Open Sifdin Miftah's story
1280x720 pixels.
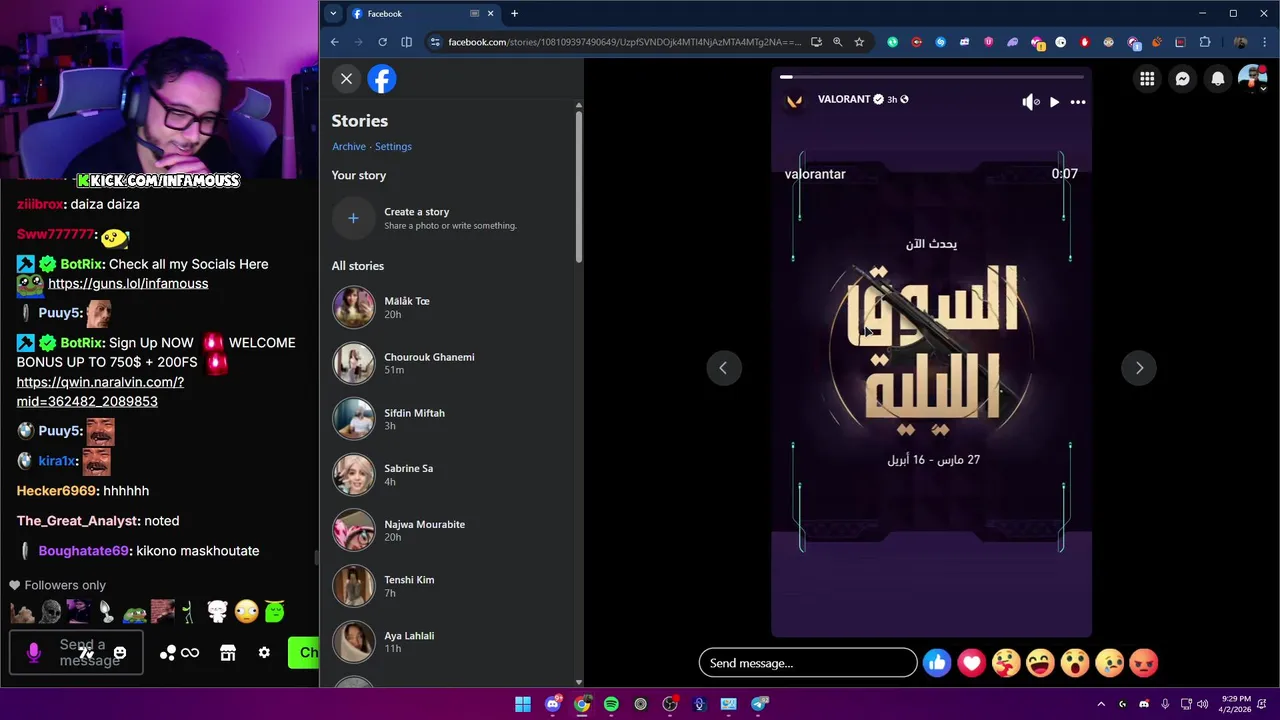(x=450, y=419)
